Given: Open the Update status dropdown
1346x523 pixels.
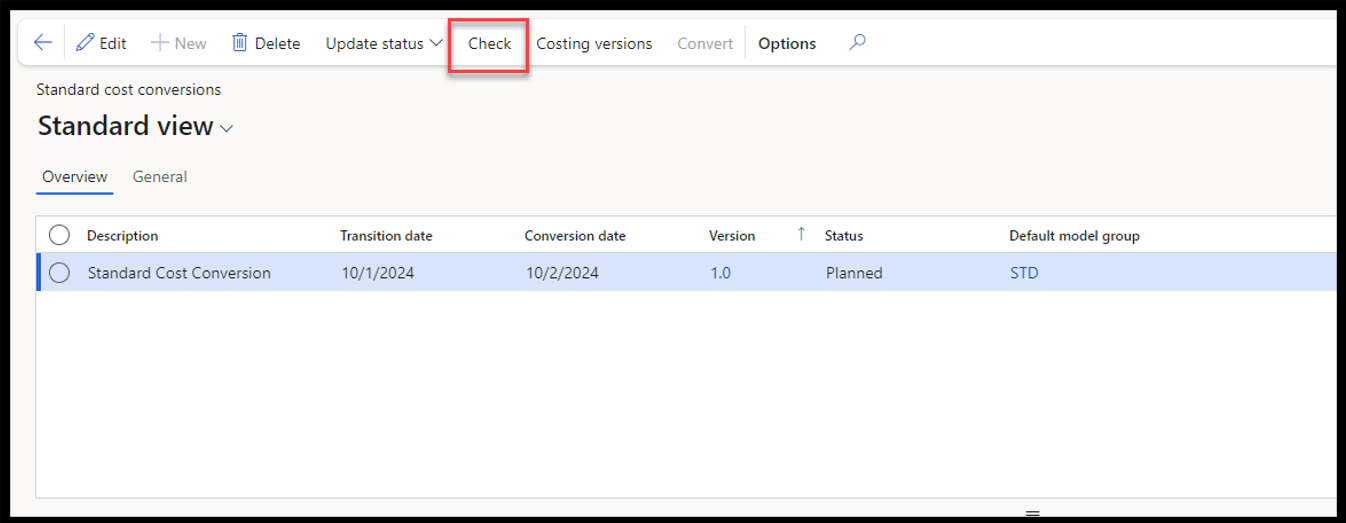Looking at the screenshot, I should click(384, 43).
